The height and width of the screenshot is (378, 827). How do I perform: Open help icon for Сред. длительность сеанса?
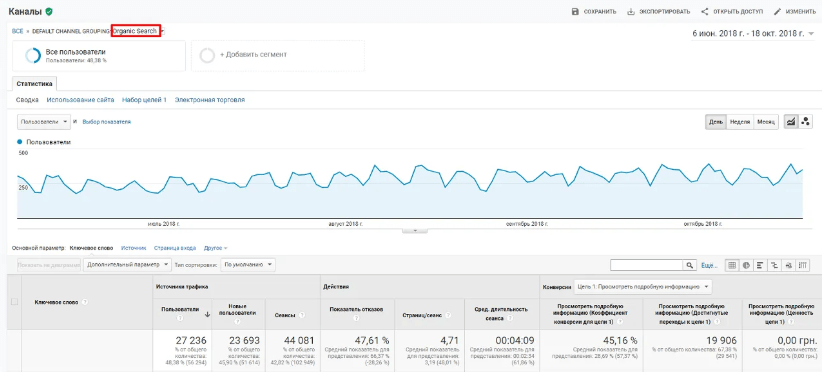511,318
